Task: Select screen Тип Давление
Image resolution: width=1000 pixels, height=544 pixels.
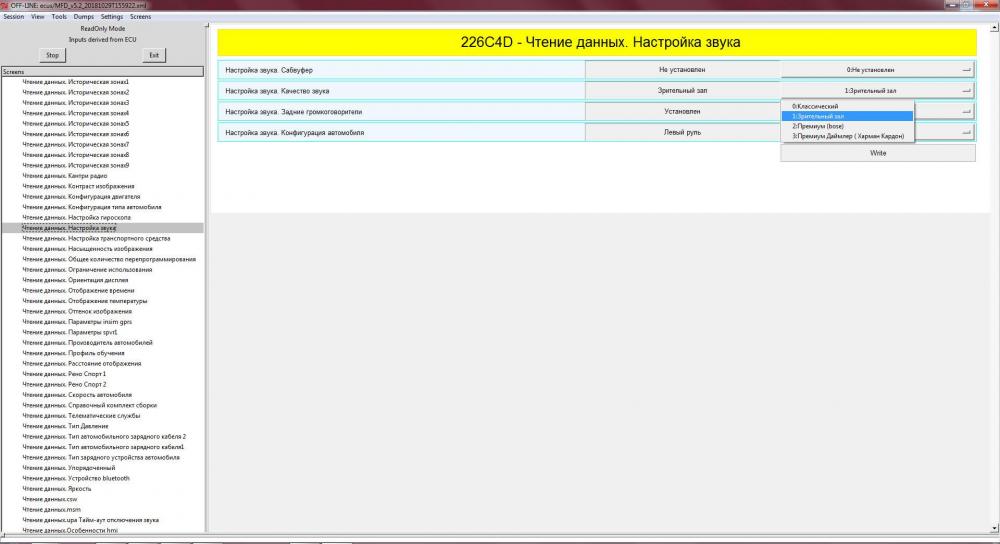Action: (x=65, y=426)
